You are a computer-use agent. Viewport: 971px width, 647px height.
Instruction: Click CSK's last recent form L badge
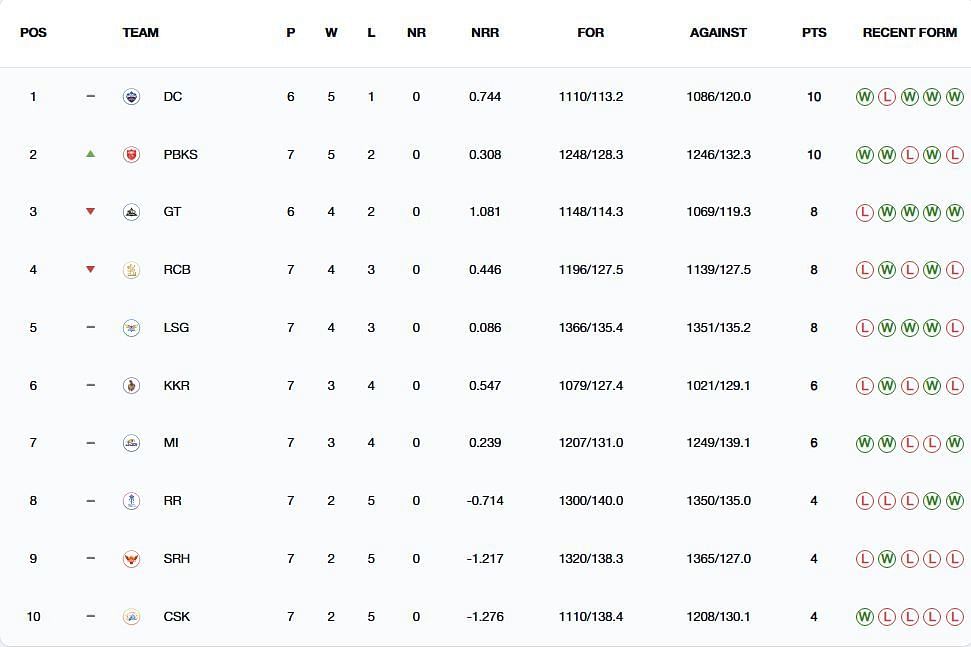point(955,617)
